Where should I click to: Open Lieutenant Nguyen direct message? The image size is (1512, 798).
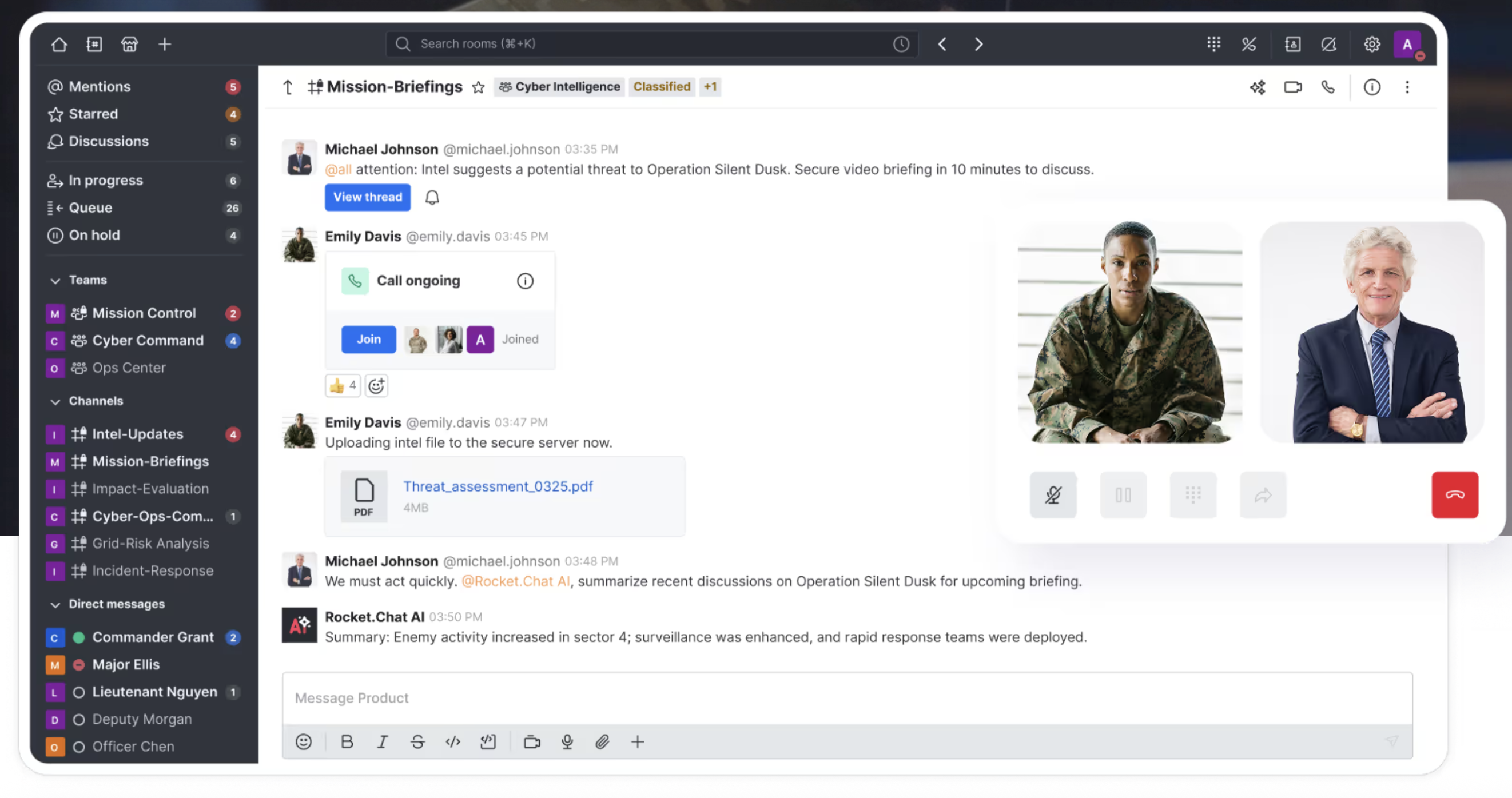[x=144, y=692]
